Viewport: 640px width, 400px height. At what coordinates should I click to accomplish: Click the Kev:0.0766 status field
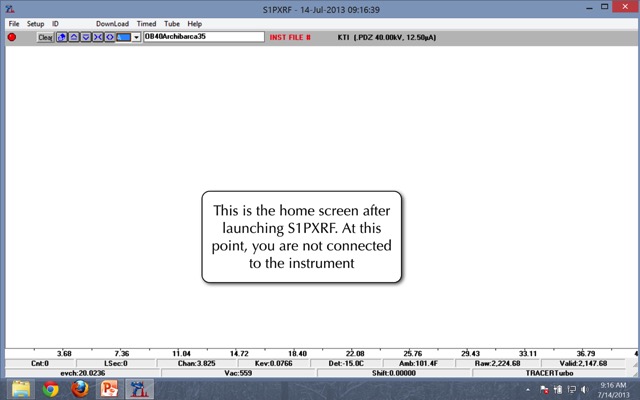click(273, 363)
